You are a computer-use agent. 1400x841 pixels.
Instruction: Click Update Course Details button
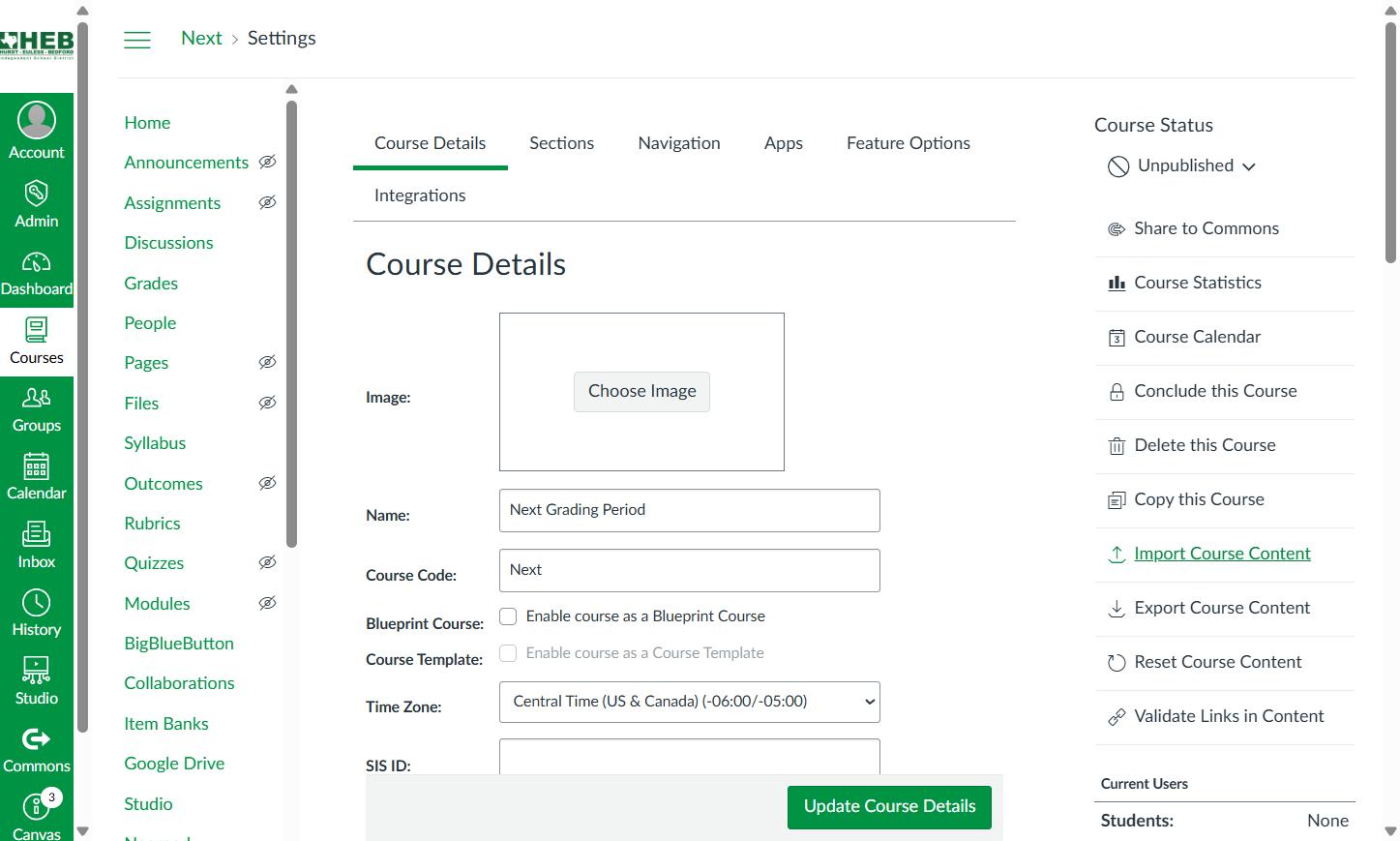point(890,807)
